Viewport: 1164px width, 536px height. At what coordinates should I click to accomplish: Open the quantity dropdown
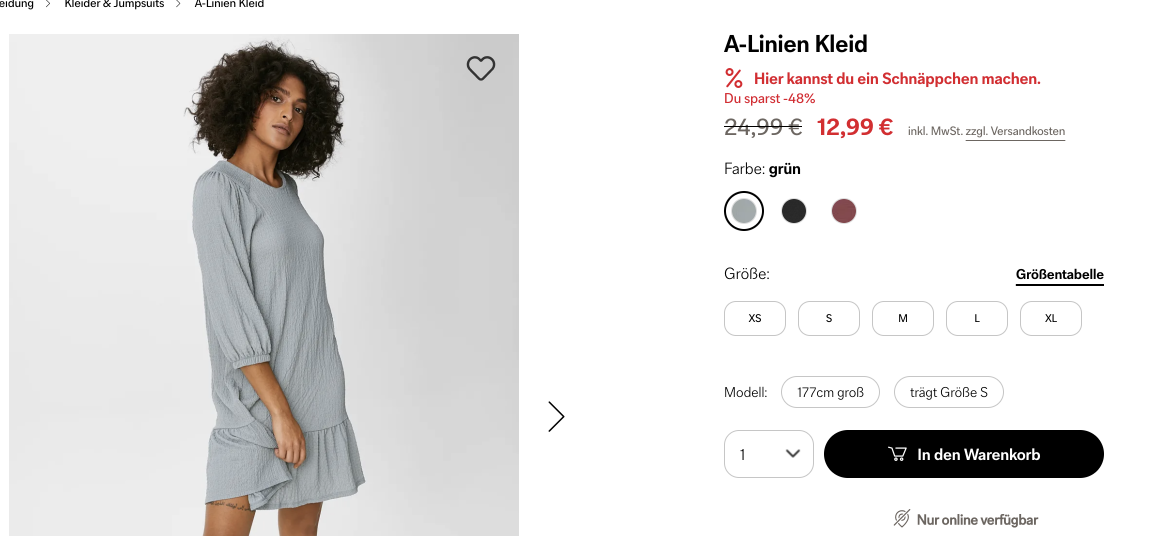click(x=769, y=454)
